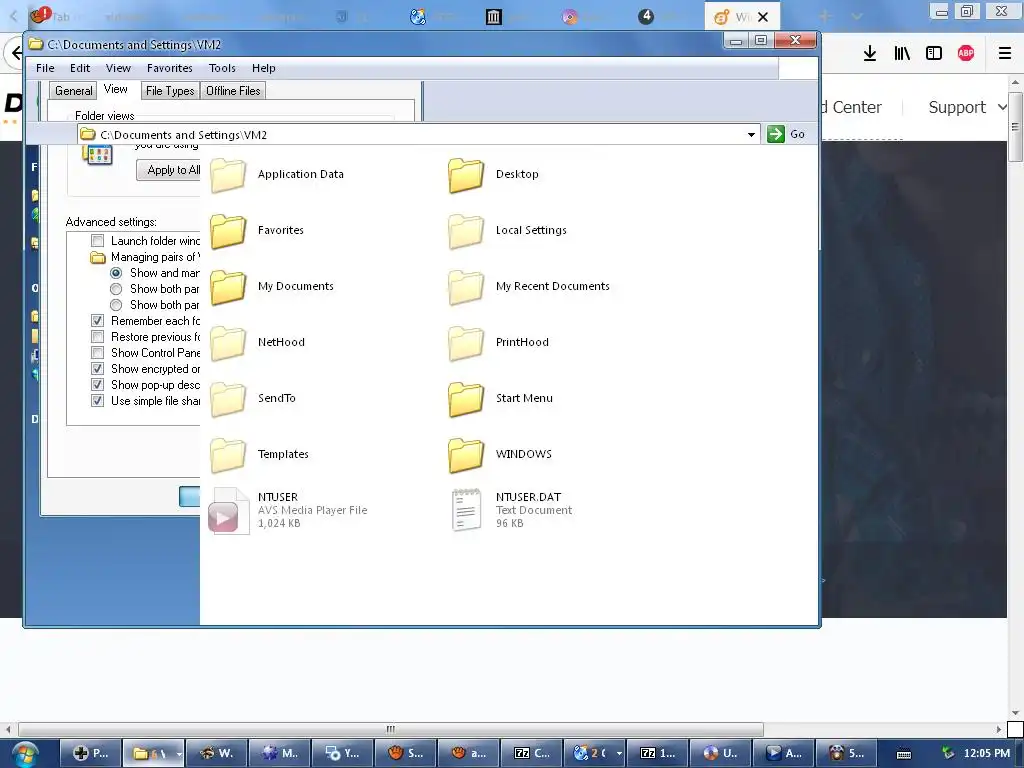
Task: Open the Application Data folder icon
Action: pos(228,175)
